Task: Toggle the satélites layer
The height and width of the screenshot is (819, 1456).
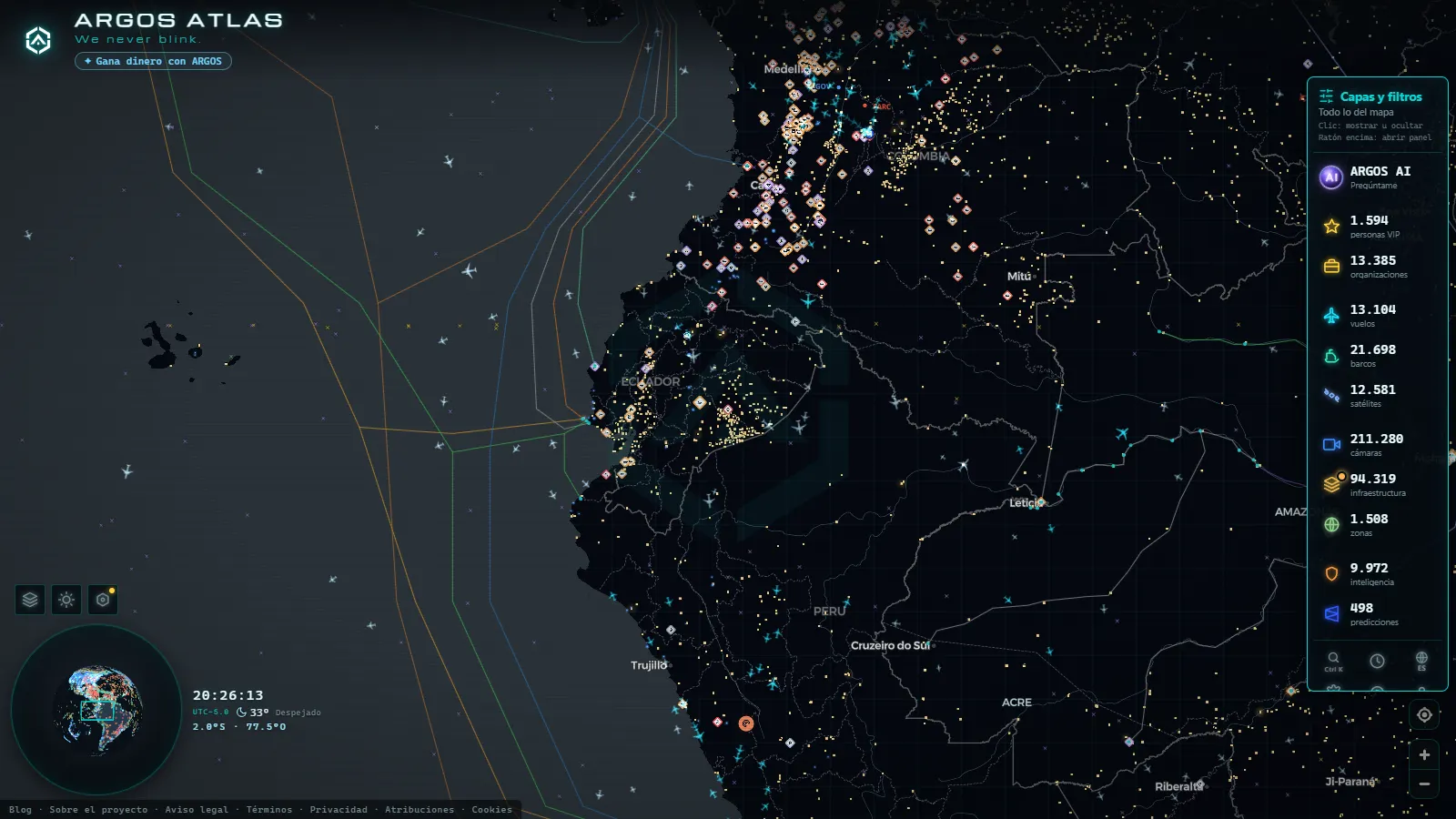Action: pyautogui.click(x=1331, y=395)
